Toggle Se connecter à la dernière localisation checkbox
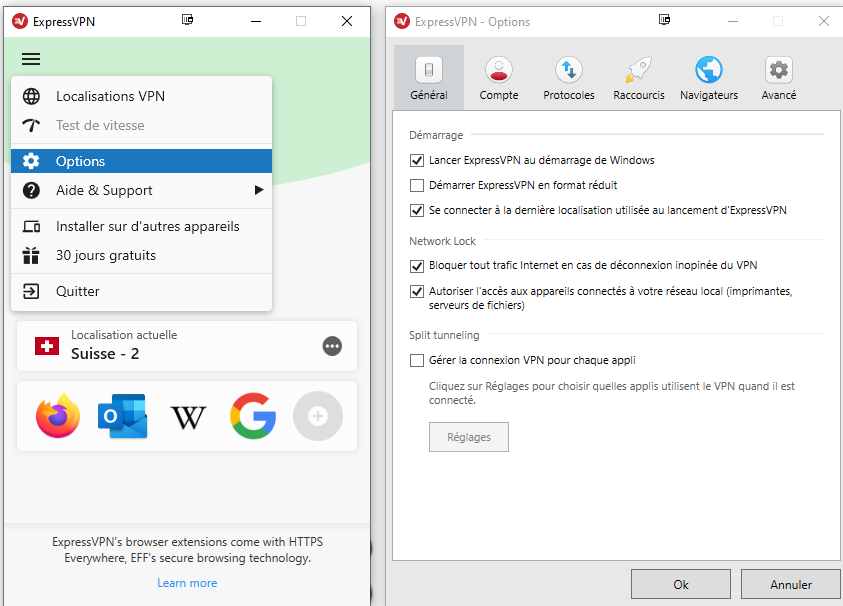Viewport: 843px width, 606px height. [417, 210]
